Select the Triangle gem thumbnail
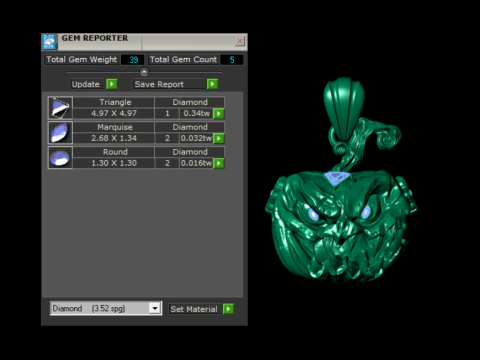 coord(60,108)
